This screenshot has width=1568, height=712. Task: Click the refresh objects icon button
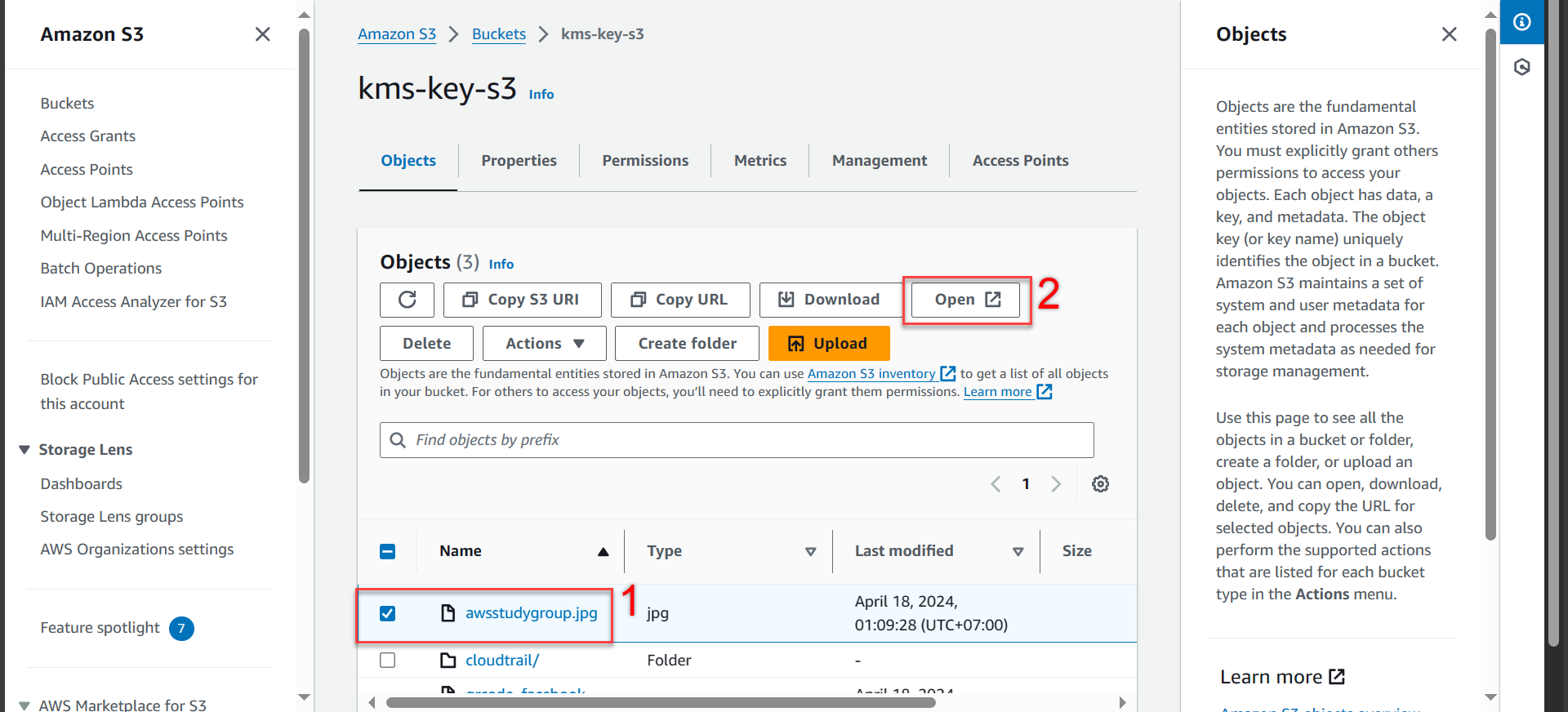click(x=407, y=300)
